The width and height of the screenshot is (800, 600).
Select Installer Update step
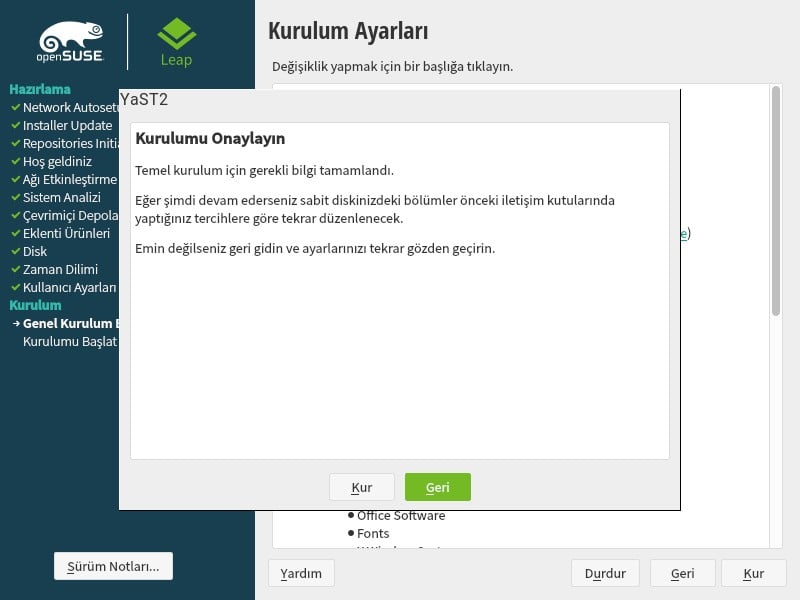pyautogui.click(x=67, y=126)
